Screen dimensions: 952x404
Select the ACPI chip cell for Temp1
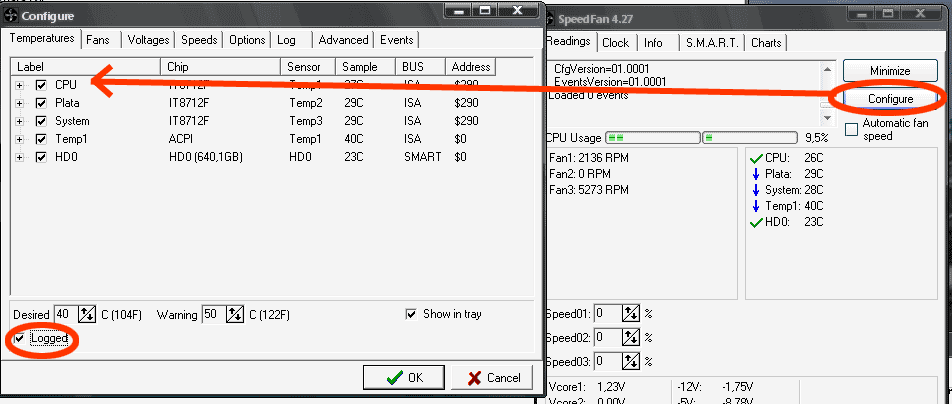[180, 139]
